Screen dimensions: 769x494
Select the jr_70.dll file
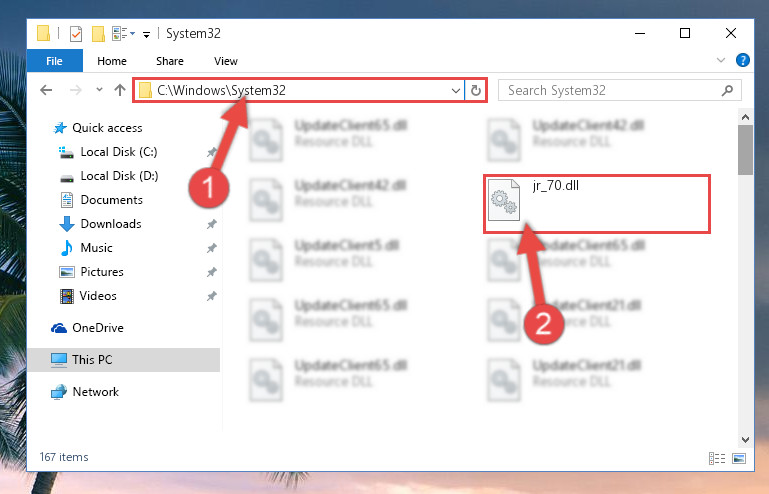597,204
